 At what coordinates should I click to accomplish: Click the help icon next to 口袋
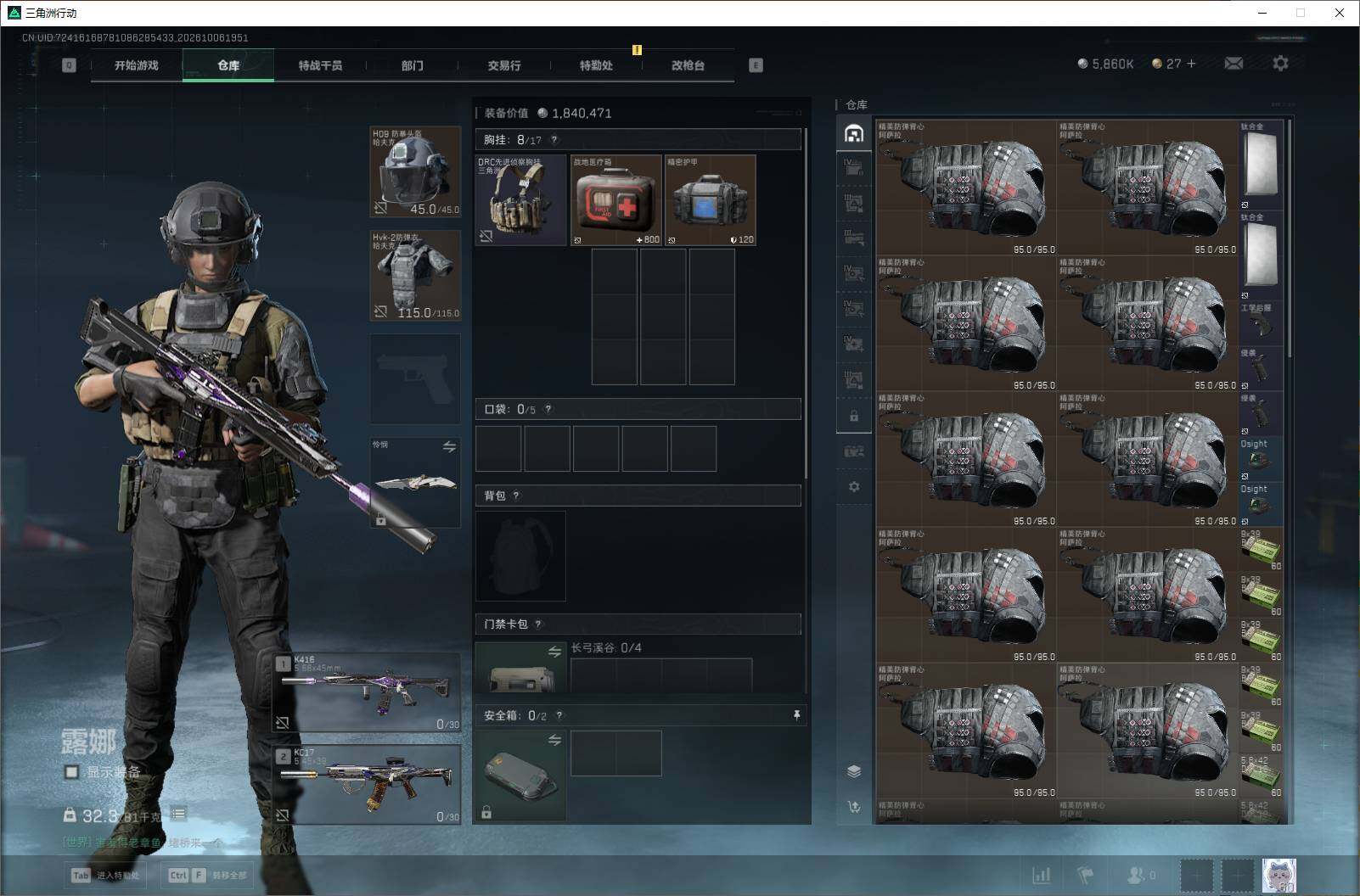pos(548,409)
